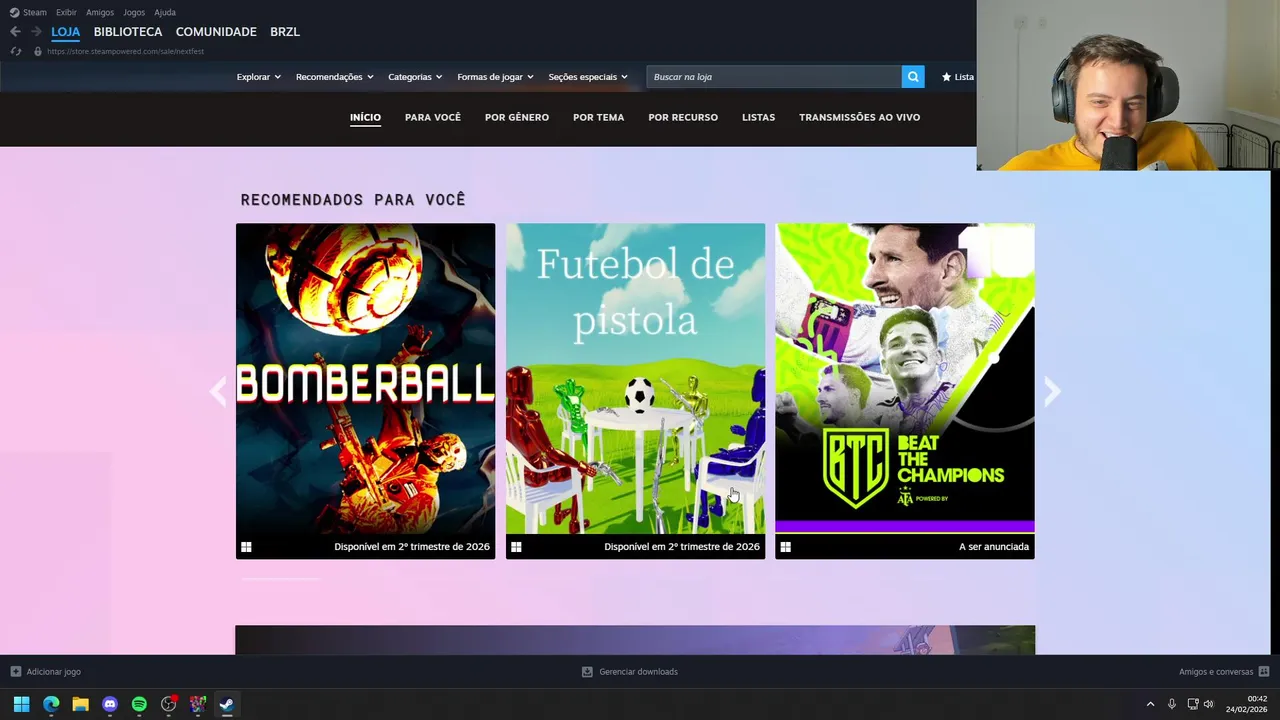Click the Windows platform icon on the Bomberball card
The image size is (1280, 720).
tap(246, 547)
